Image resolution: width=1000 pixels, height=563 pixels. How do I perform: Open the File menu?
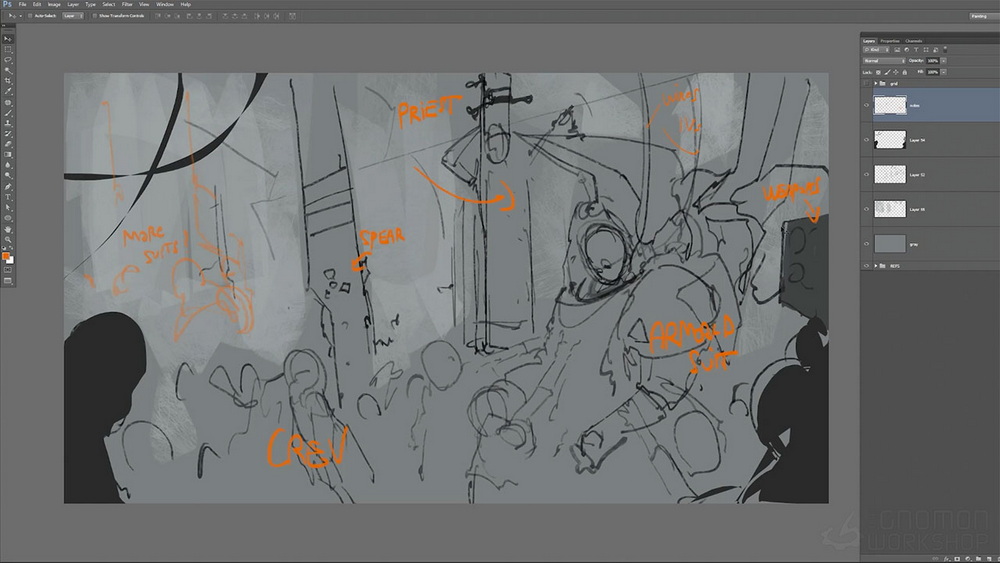pos(22,4)
